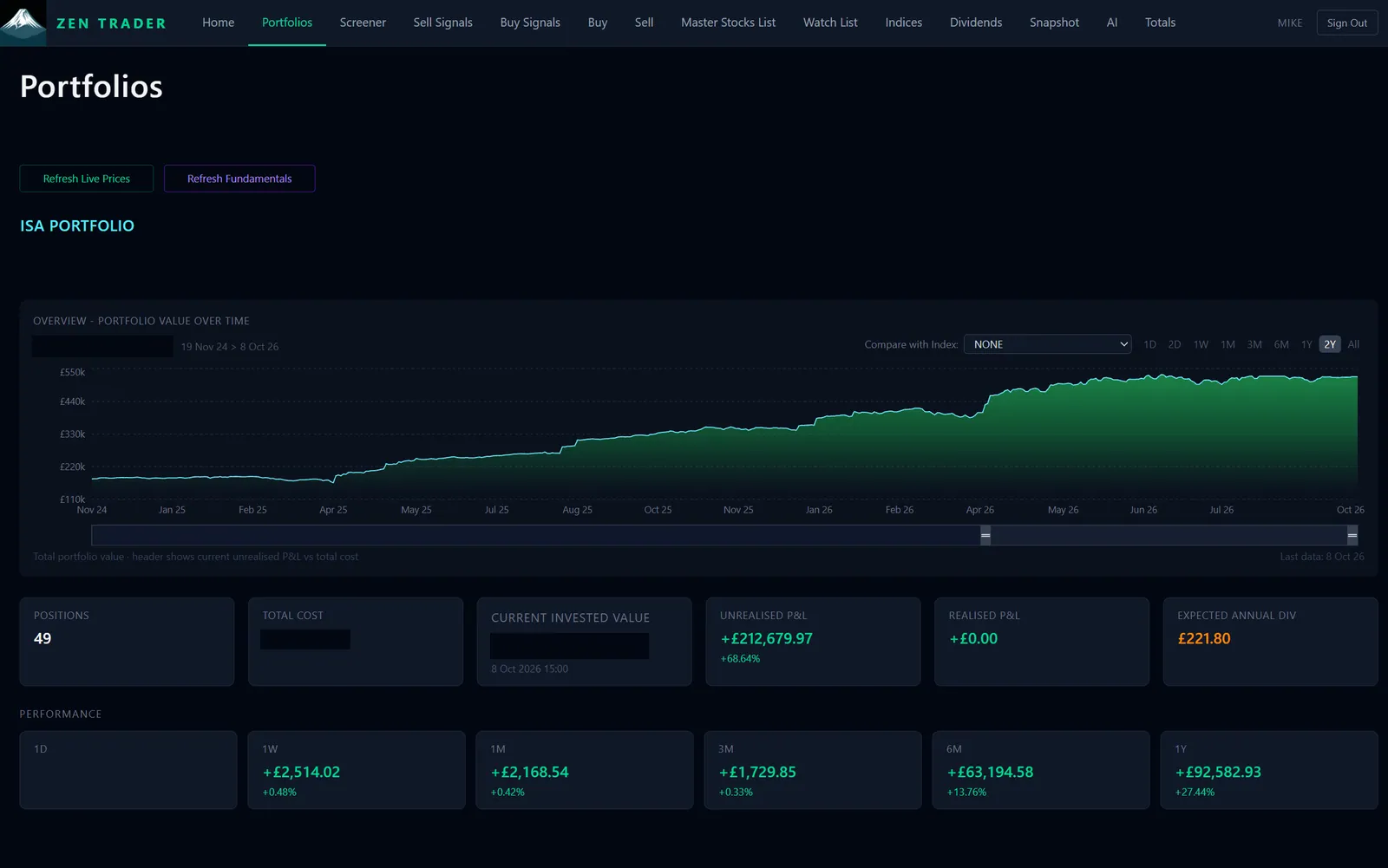Viewport: 1388px width, 868px height.
Task: Select the 3M chart range
Action: point(1254,344)
